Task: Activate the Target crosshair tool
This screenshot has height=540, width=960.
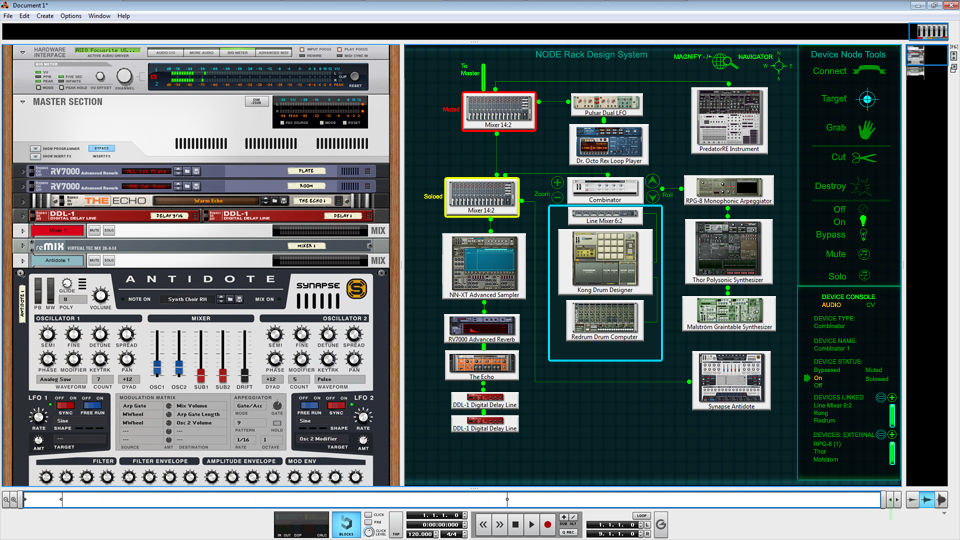Action: [867, 99]
